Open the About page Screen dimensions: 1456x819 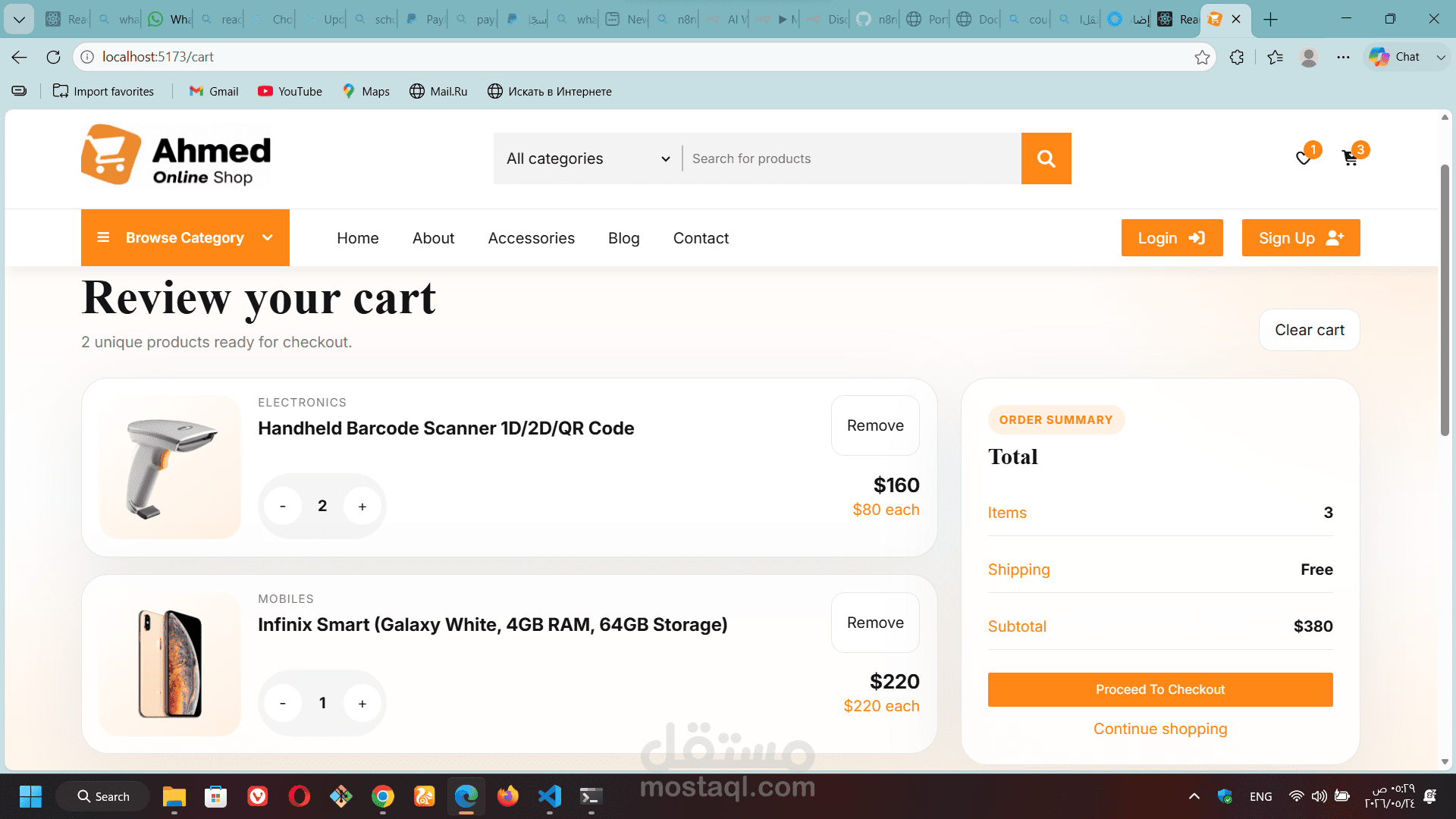(x=433, y=238)
